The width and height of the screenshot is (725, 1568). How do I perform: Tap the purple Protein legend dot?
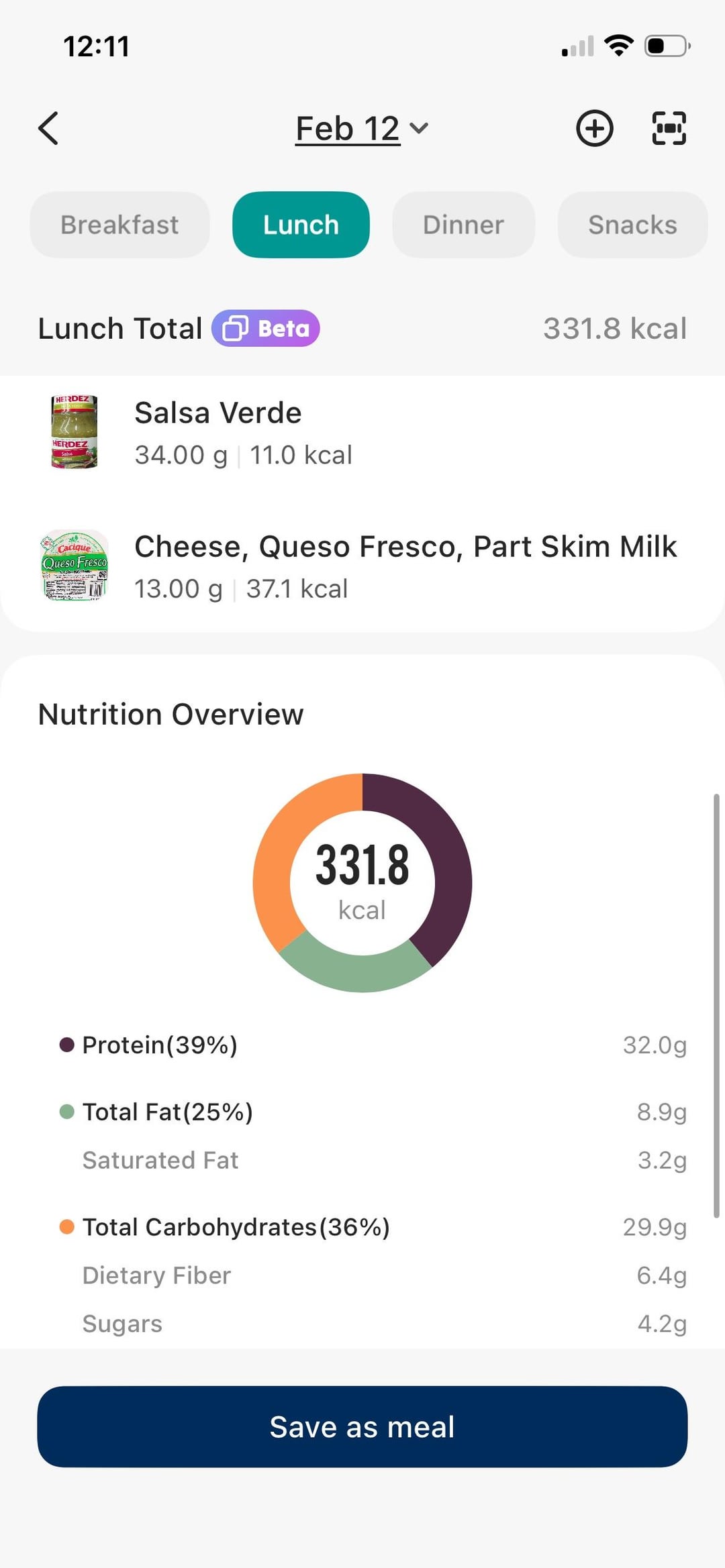pyautogui.click(x=66, y=1045)
